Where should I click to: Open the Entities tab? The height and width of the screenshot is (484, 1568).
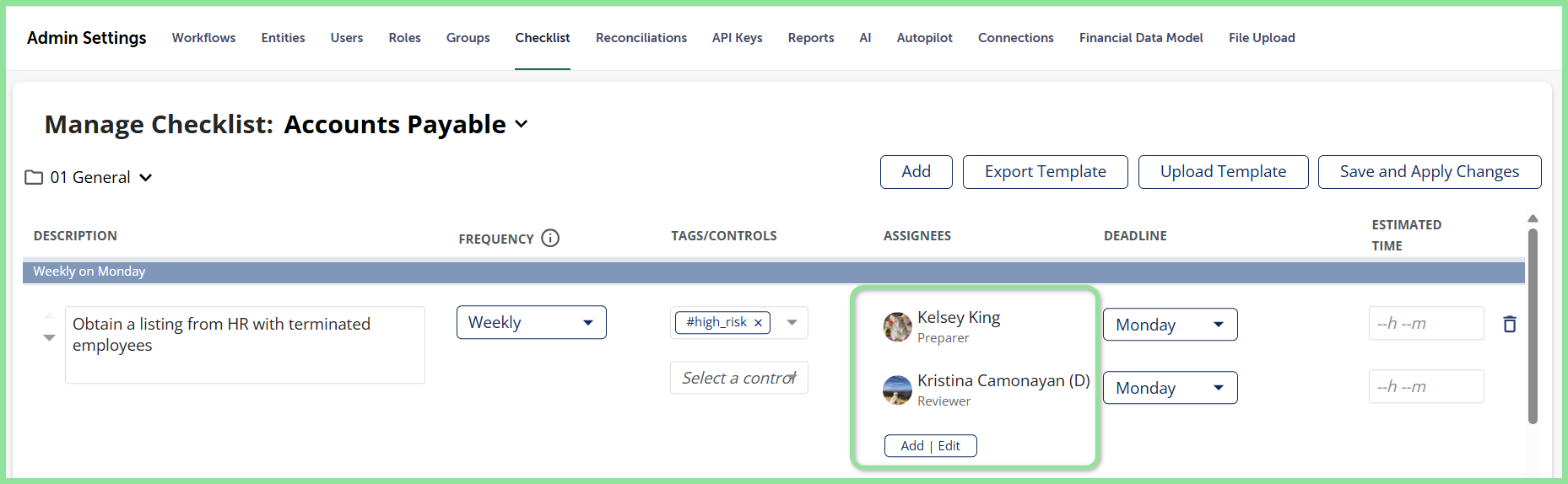[x=283, y=37]
